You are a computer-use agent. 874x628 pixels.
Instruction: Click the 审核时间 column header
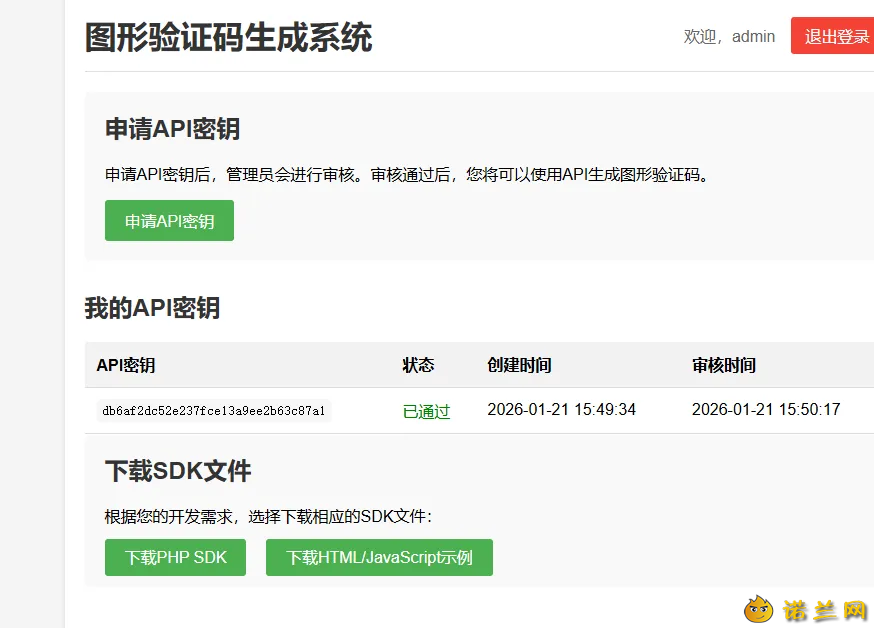(724, 365)
